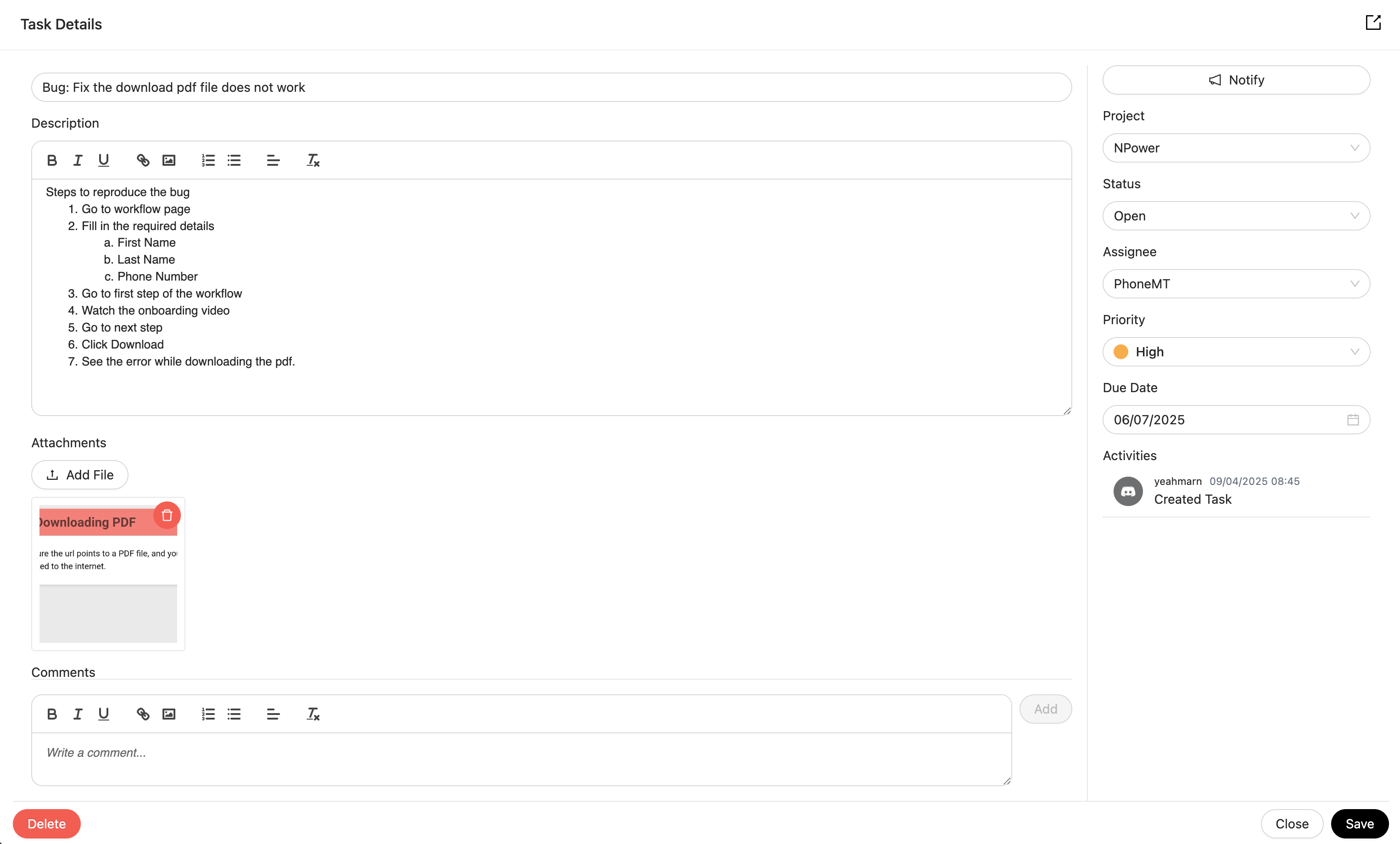Screen dimensions: 1400x844
Task: Open the High priority selector
Action: [x=1236, y=352]
